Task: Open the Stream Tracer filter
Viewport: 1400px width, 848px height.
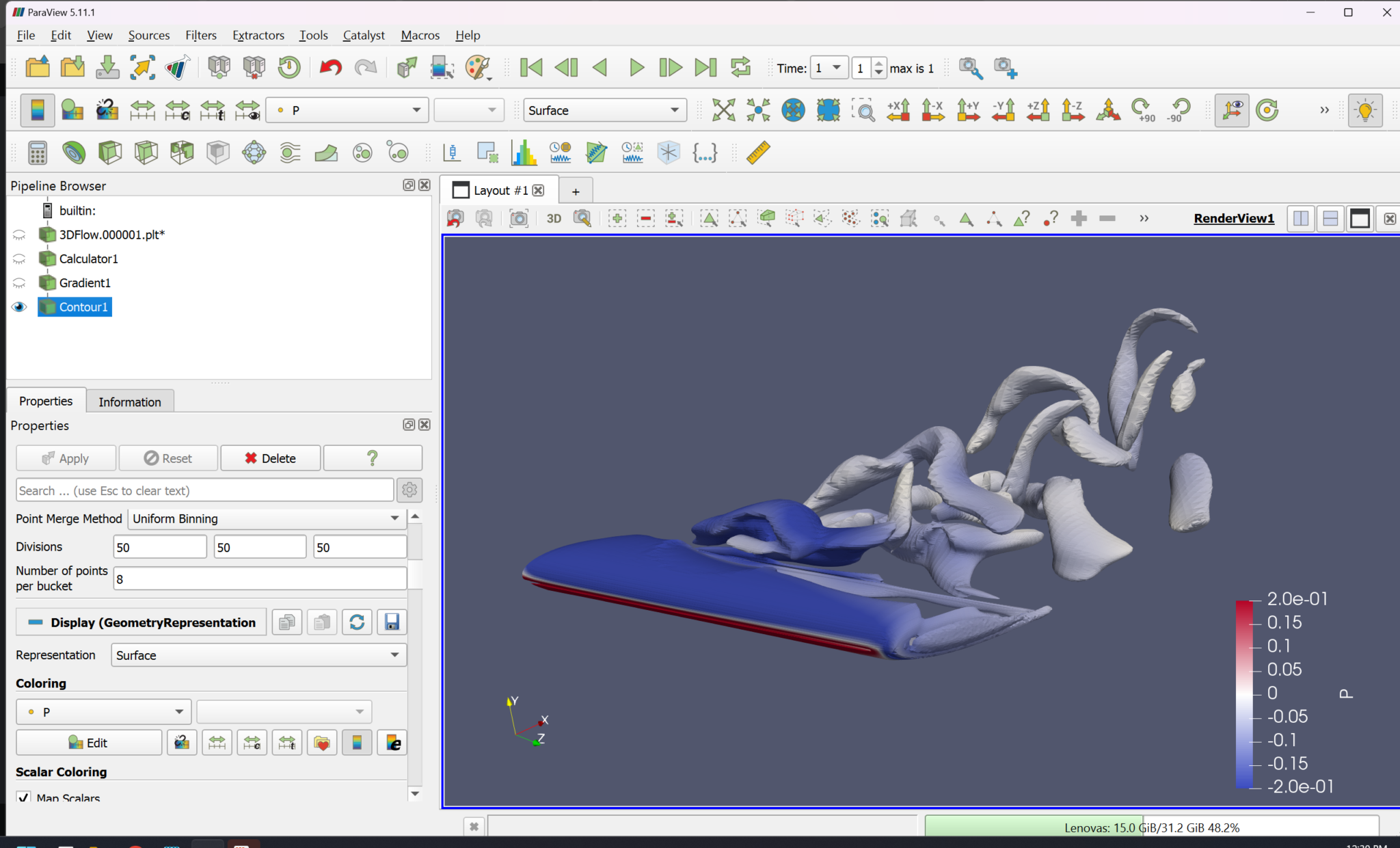Action: (x=289, y=152)
